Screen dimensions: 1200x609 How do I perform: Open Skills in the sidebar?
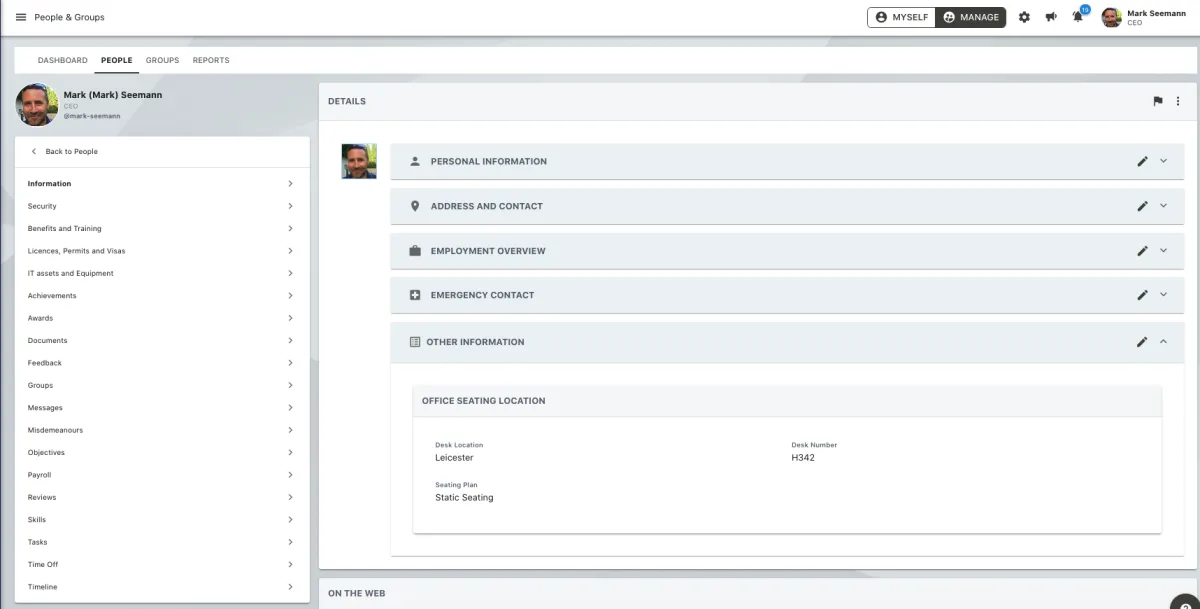click(162, 520)
